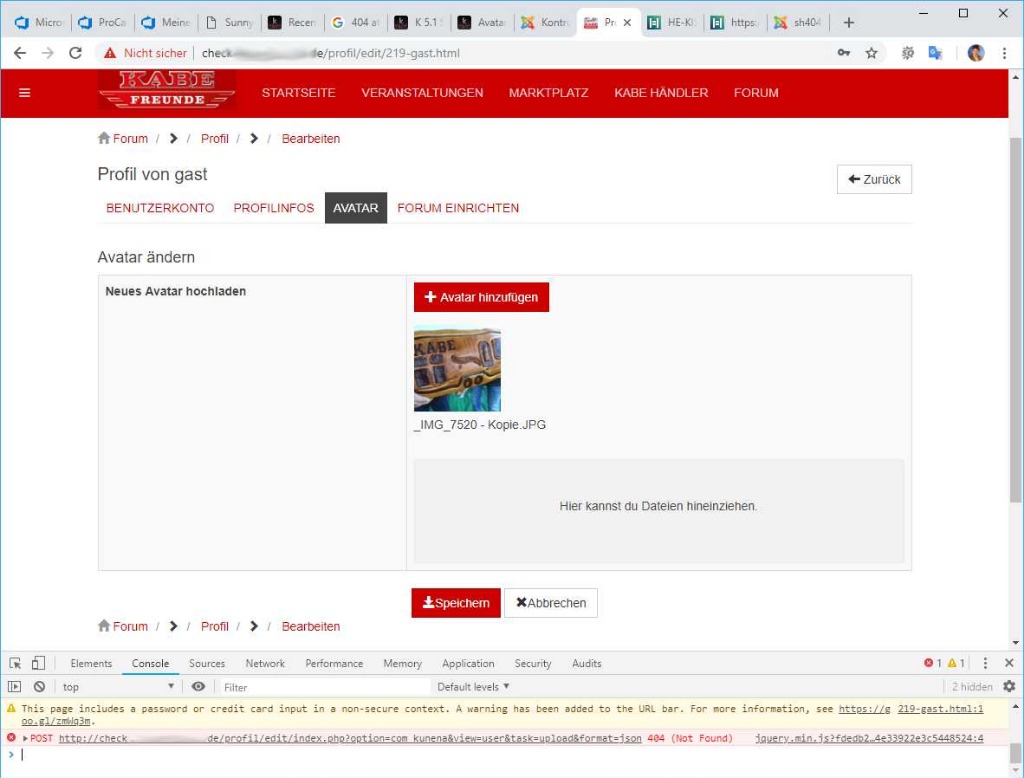Click the eye icon for live expression
Viewport: 1024px width, 778px height.
199,687
